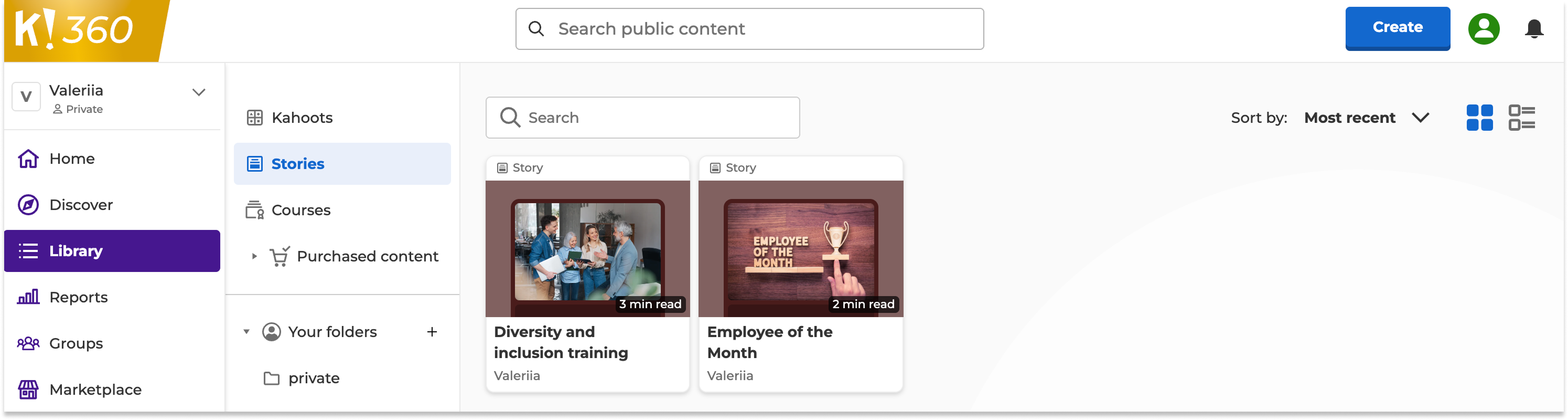Select the Kahoots library section

point(302,118)
